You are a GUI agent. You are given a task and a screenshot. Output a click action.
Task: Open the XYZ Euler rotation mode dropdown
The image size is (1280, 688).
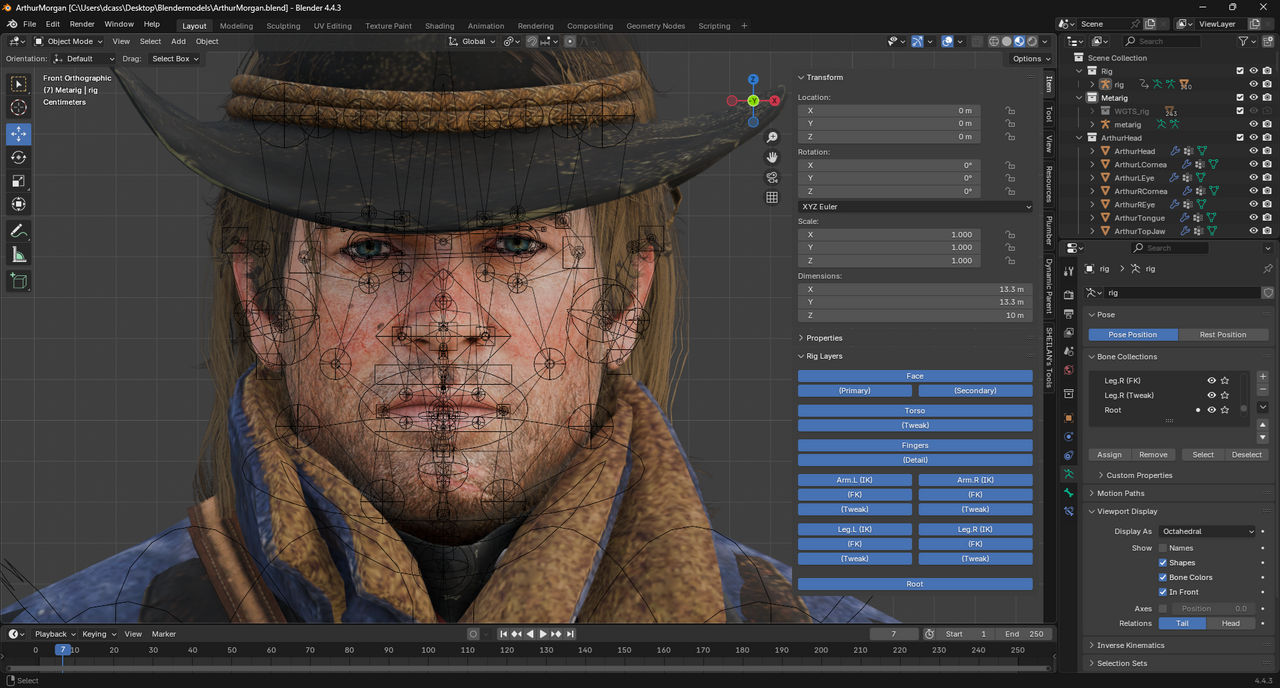coord(915,207)
